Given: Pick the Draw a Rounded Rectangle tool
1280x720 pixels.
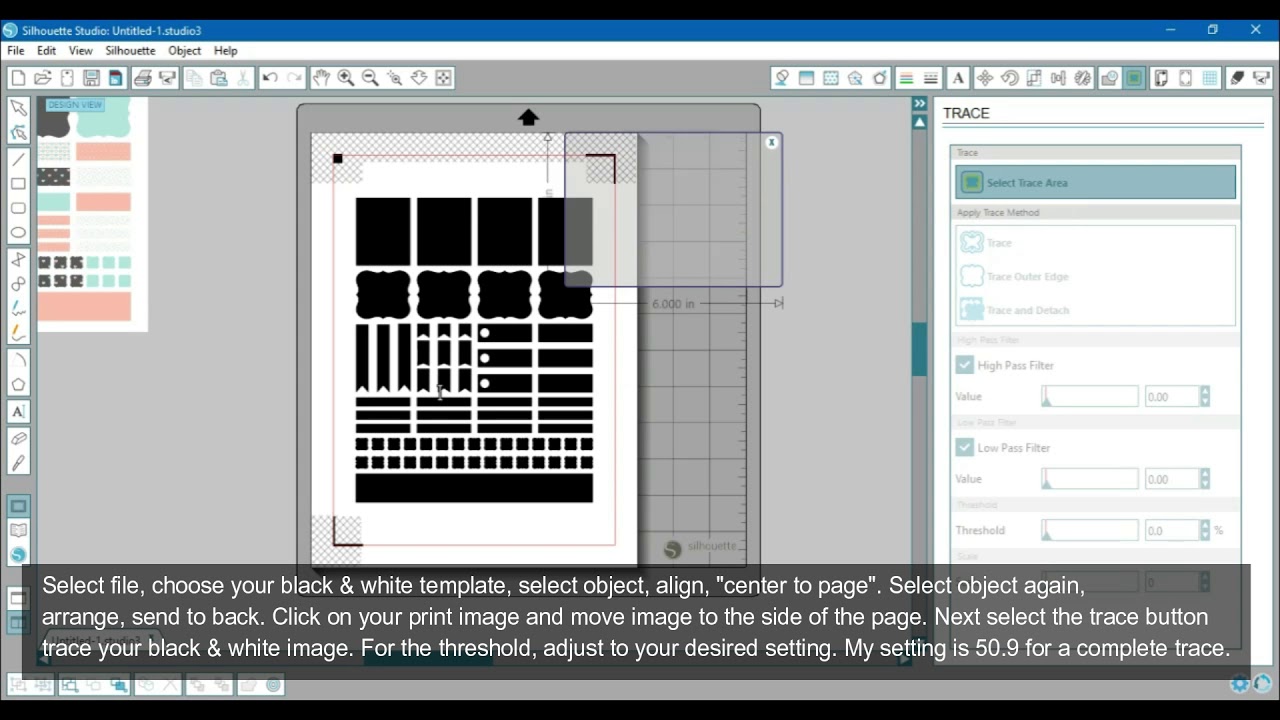Looking at the screenshot, I should click(x=18, y=208).
